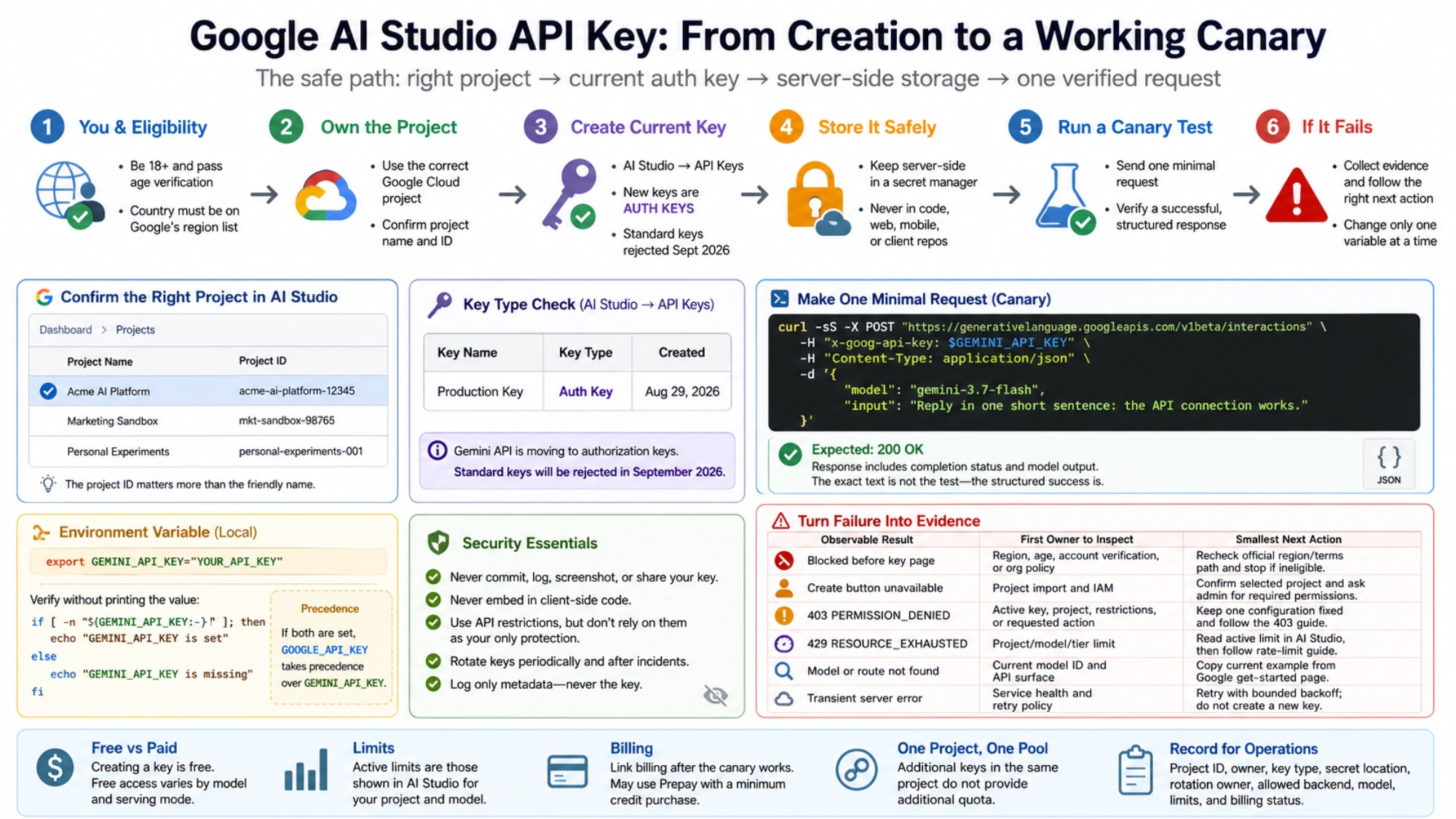This screenshot has height=819, width=1456.
Task: Click the magnifier icon beside Model or route not found
Action: click(783, 670)
